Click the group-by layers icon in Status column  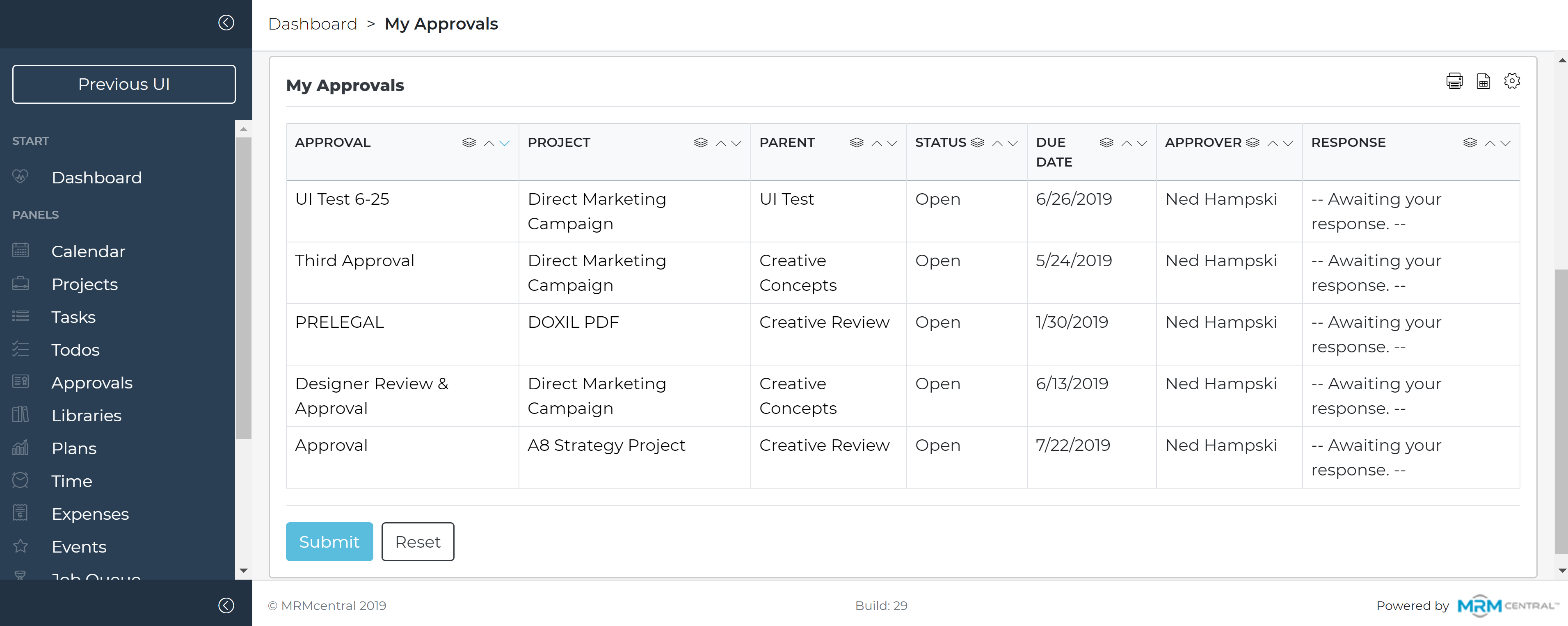pyautogui.click(x=978, y=142)
